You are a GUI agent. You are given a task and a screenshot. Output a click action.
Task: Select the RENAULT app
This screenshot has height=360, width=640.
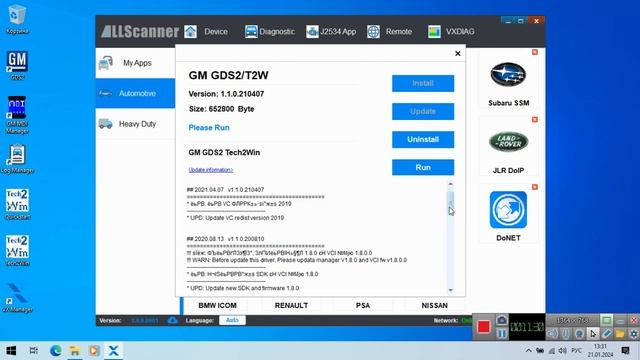pyautogui.click(x=291, y=305)
